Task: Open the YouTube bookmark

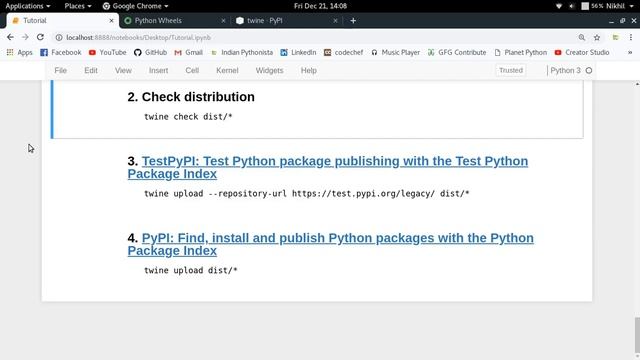Action: (x=107, y=52)
